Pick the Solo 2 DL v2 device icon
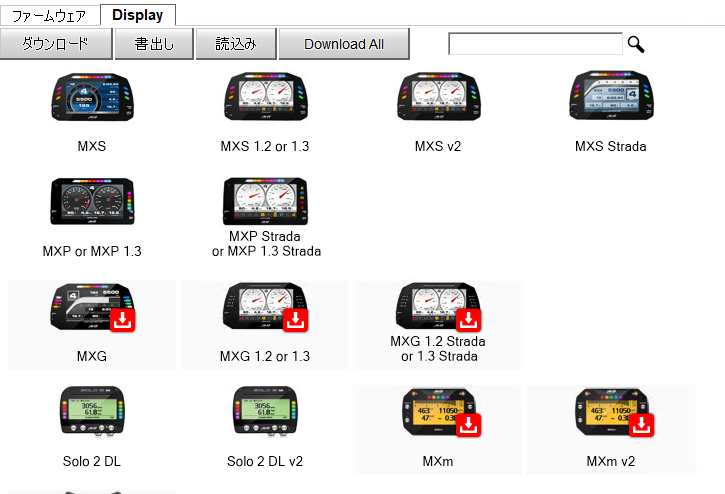Screen dimensions: 725x494 click(x=265, y=412)
